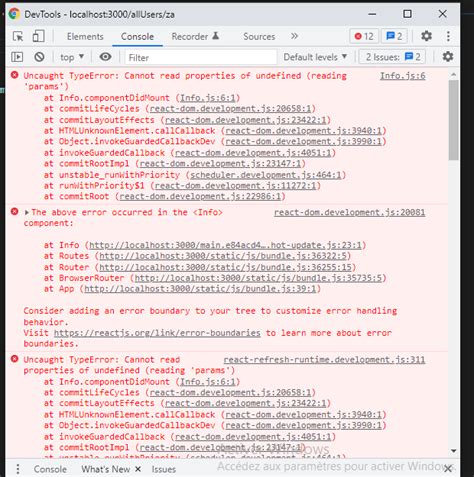The width and height of the screenshot is (474, 477).
Task: Toggle the console sidebar icon
Action: tap(17, 57)
